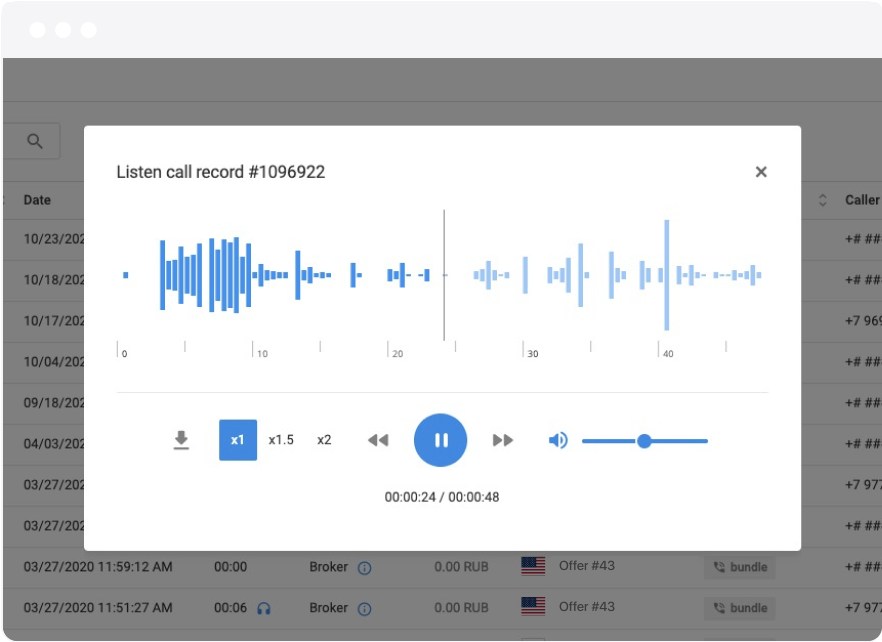Image resolution: width=882 pixels, height=642 pixels.
Task: Click the volume slider handle
Action: tap(644, 441)
